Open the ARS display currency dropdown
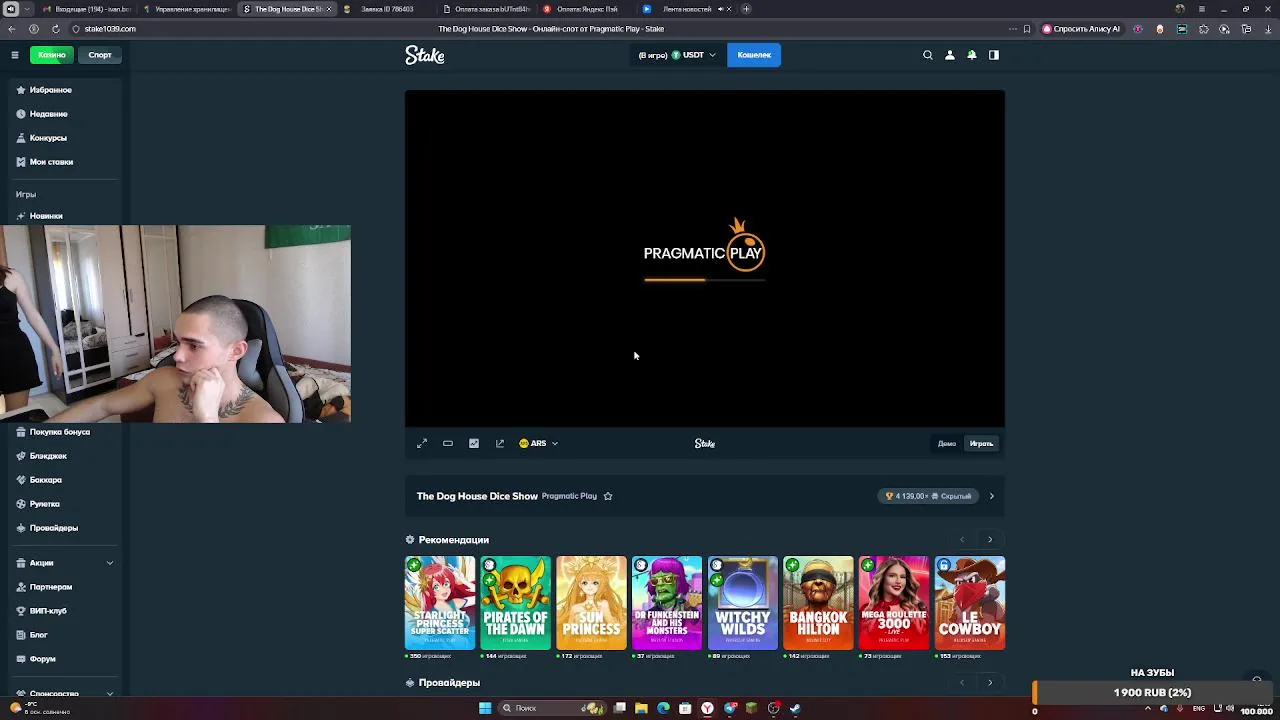 (x=538, y=443)
